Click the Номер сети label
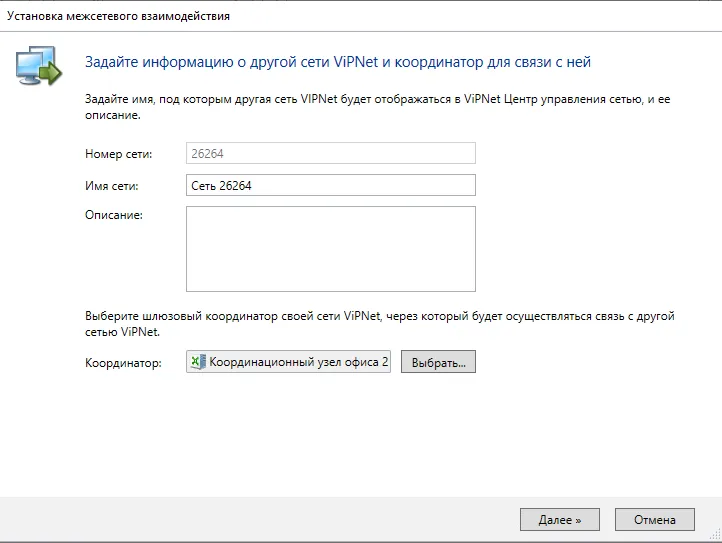Image resolution: width=722 pixels, height=543 pixels. (118, 154)
